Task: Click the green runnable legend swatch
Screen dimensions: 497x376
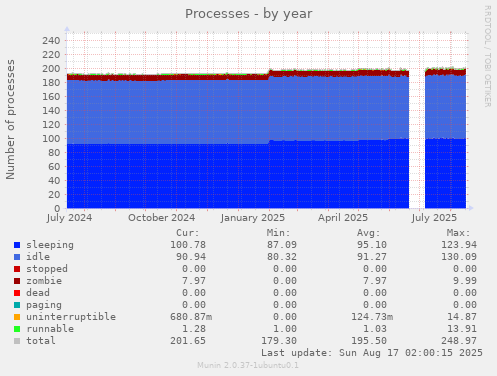Action: 17,329
